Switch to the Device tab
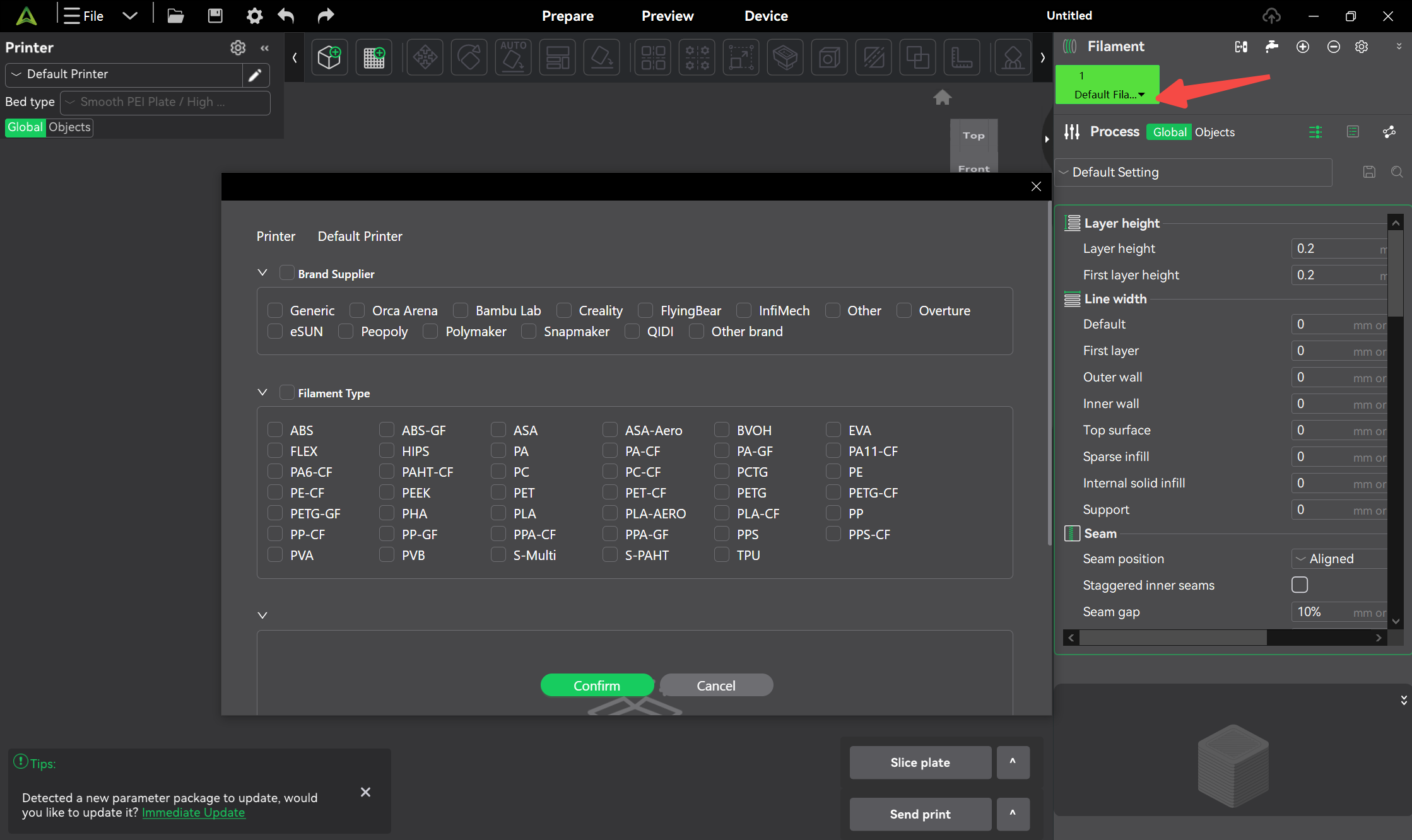1412x840 pixels. point(766,16)
